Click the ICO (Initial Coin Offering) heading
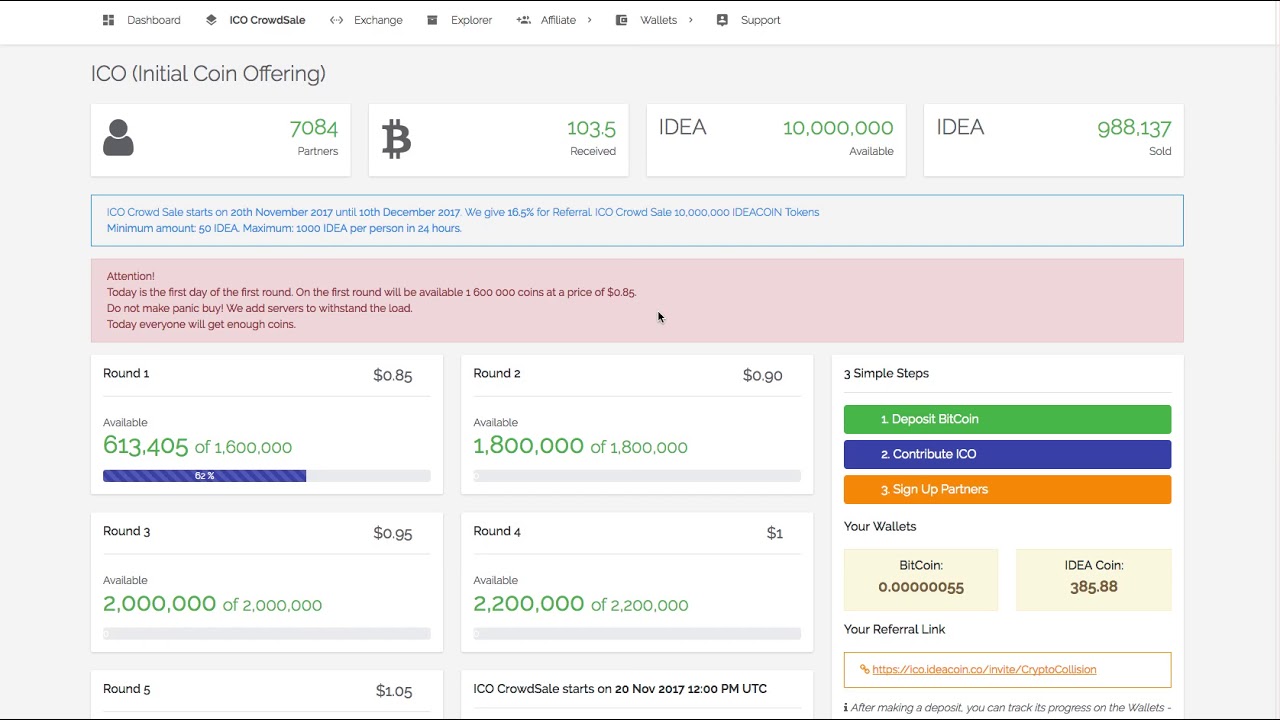This screenshot has height=720, width=1280. pyautogui.click(x=208, y=74)
